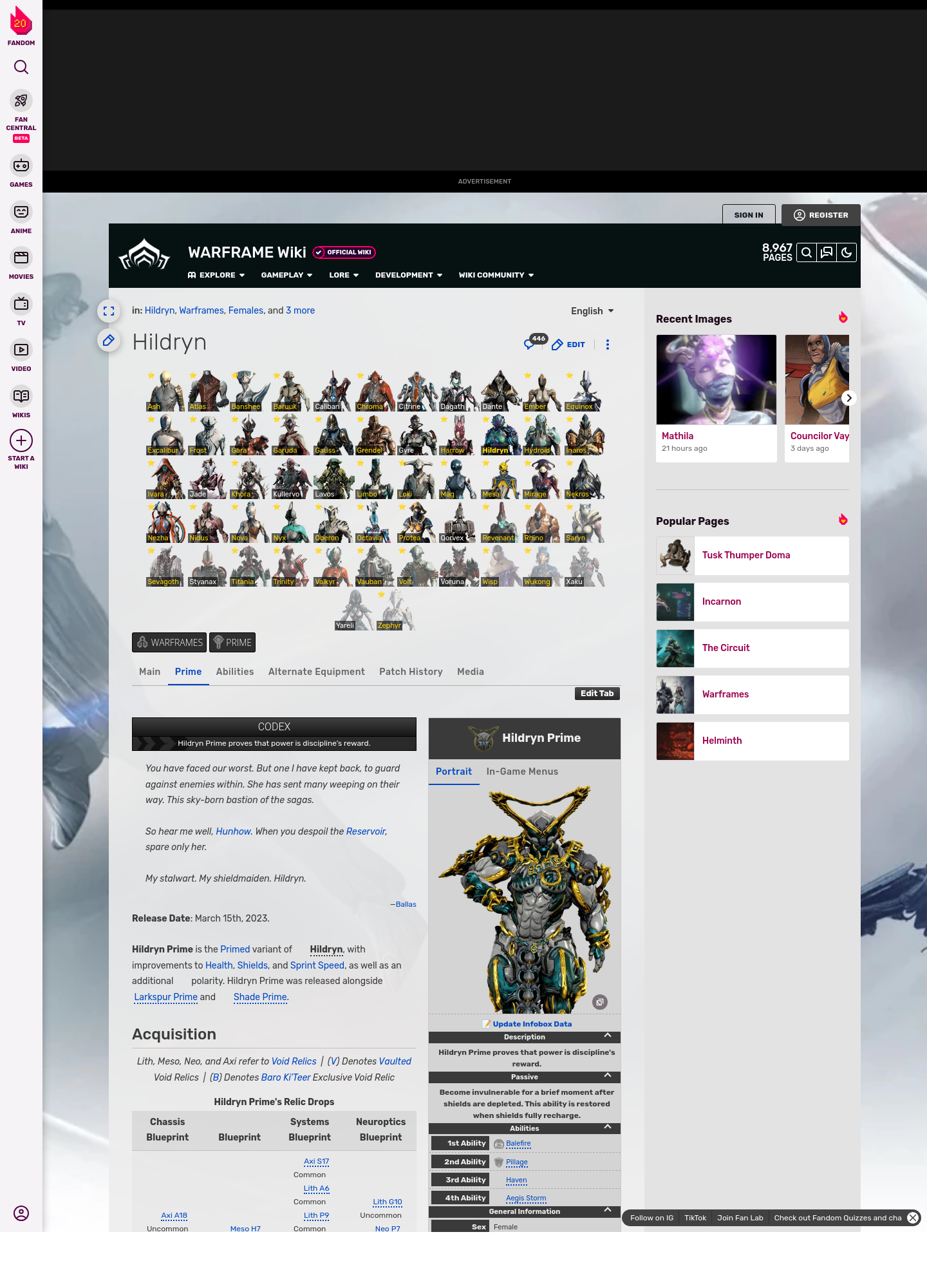Image resolution: width=927 pixels, height=1288 pixels.
Task: Open the sidebar search icon
Action: 21,67
